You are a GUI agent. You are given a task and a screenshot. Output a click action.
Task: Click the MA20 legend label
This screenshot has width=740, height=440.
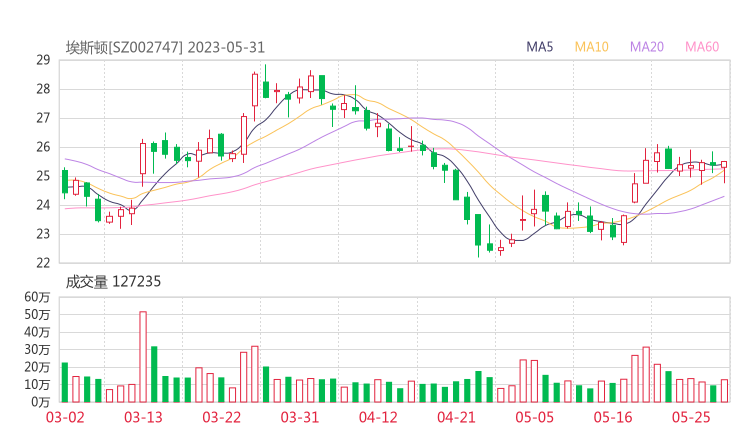[x=647, y=47]
